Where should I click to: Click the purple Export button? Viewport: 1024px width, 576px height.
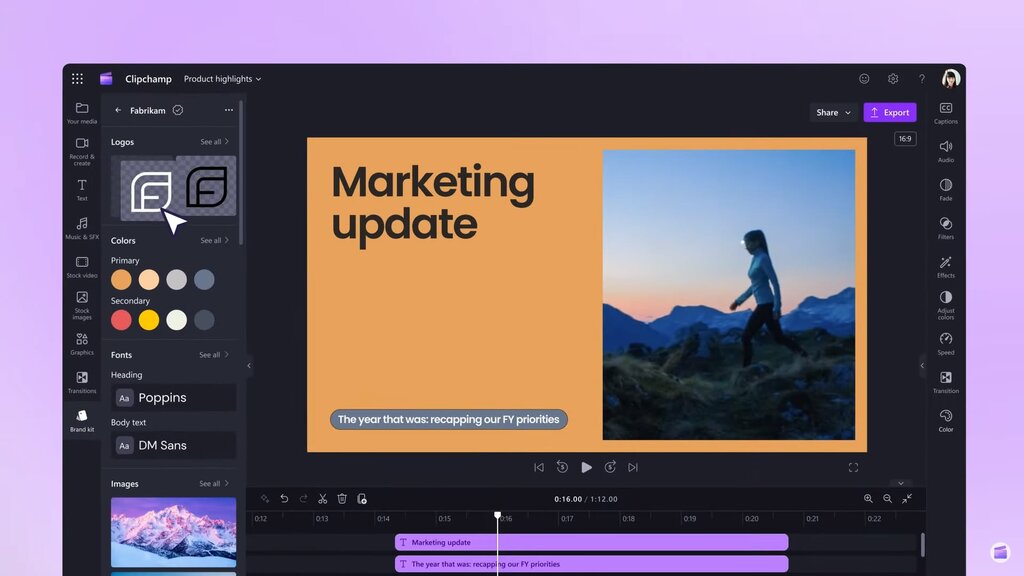point(889,112)
